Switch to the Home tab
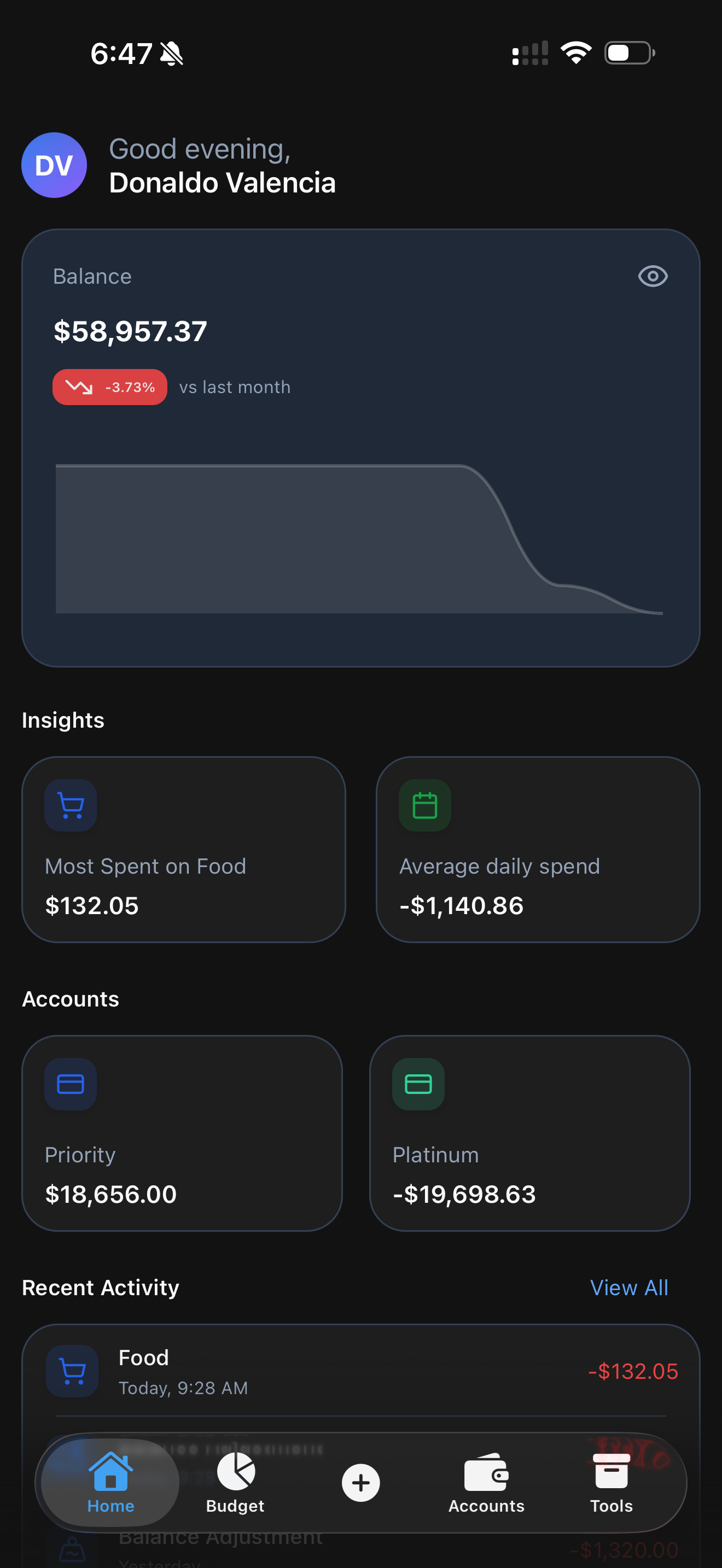This screenshot has height=1568, width=722. (110, 1483)
